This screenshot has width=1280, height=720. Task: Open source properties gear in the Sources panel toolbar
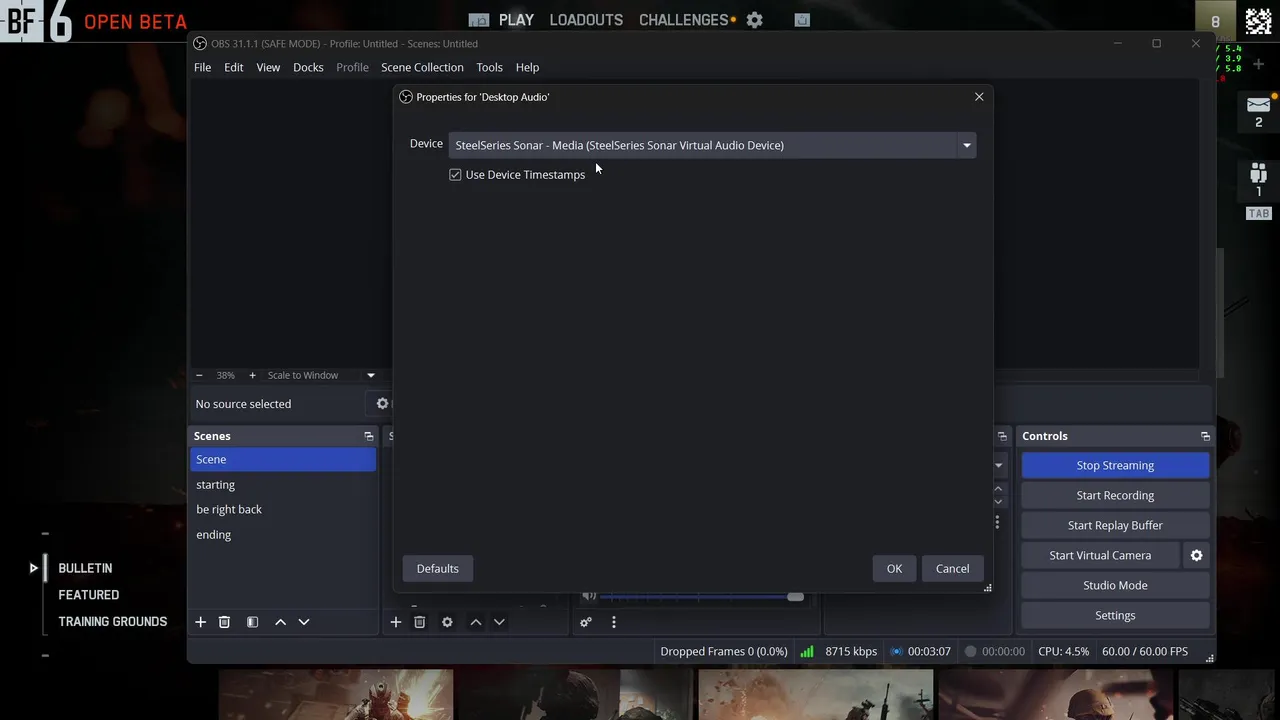pos(447,622)
